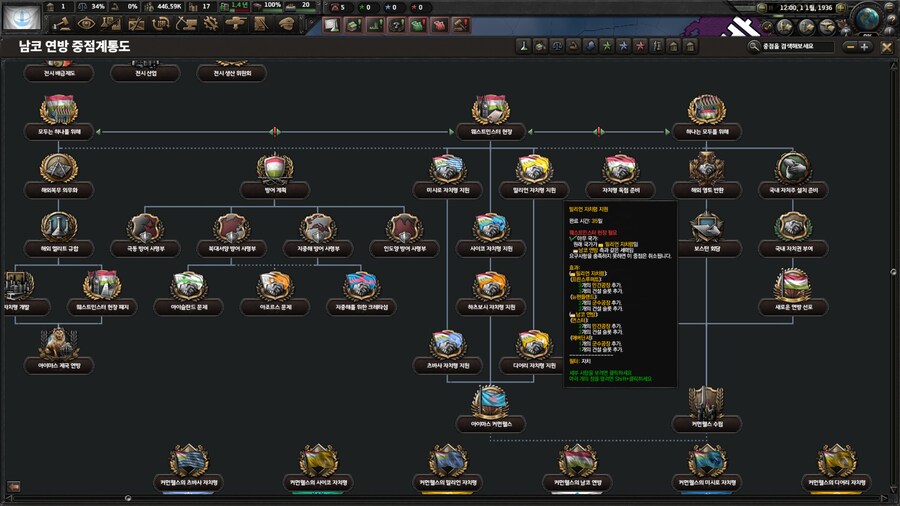The width and height of the screenshot is (900, 506).
Task: Choose the 아이슬란드 문제 focus
Action: (188, 287)
